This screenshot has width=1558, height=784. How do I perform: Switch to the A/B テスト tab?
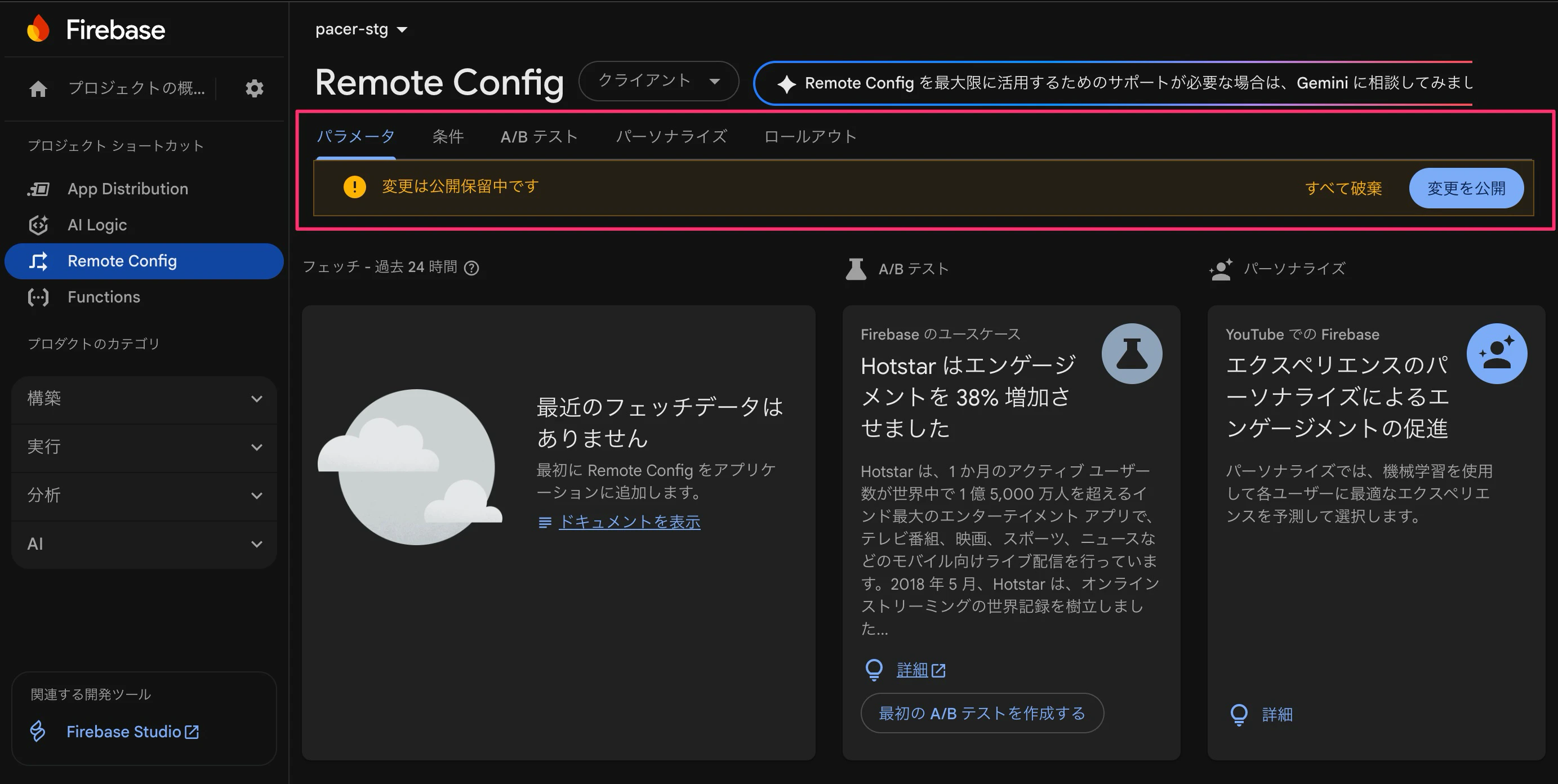tap(540, 137)
